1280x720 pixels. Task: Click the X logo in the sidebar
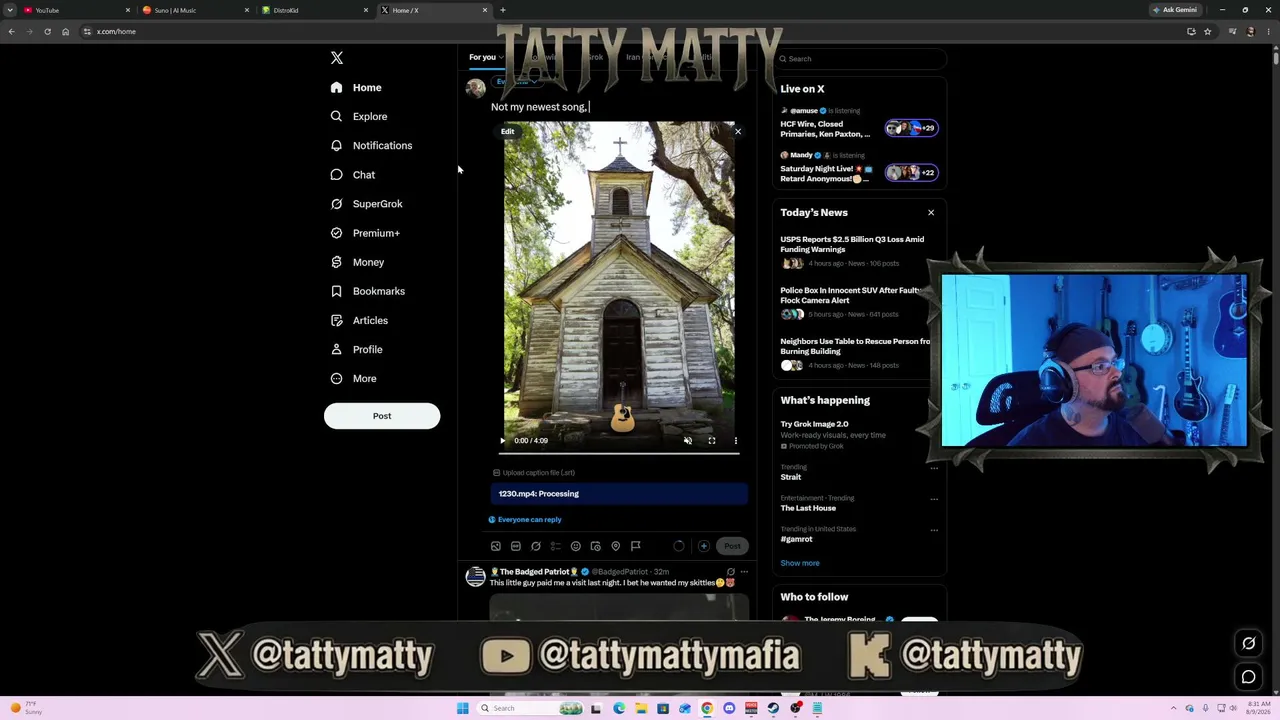pos(337,58)
